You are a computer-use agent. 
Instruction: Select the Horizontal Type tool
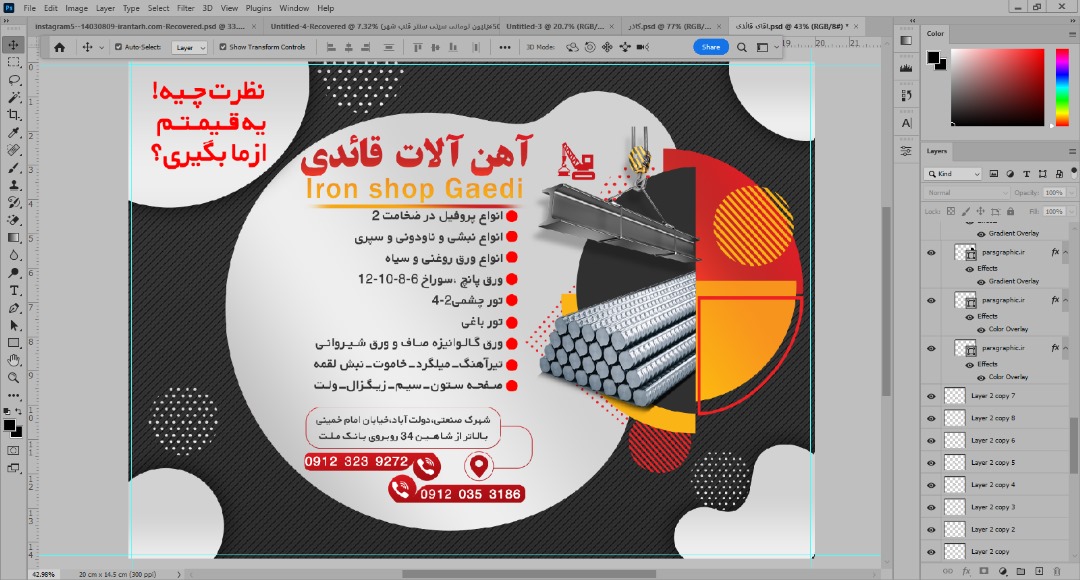pyautogui.click(x=14, y=290)
